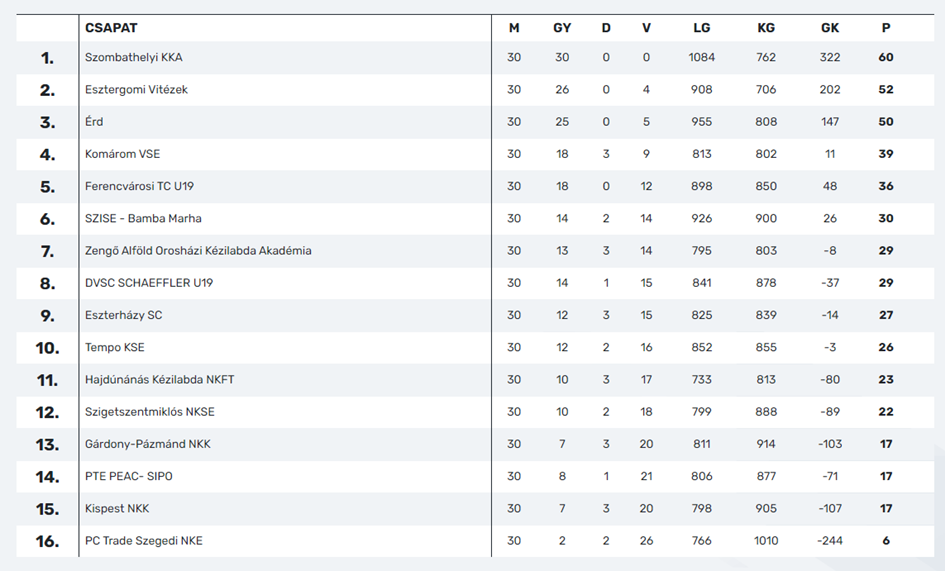Click the GK goal difference header
Image resolution: width=945 pixels, height=571 pixels.
[830, 28]
